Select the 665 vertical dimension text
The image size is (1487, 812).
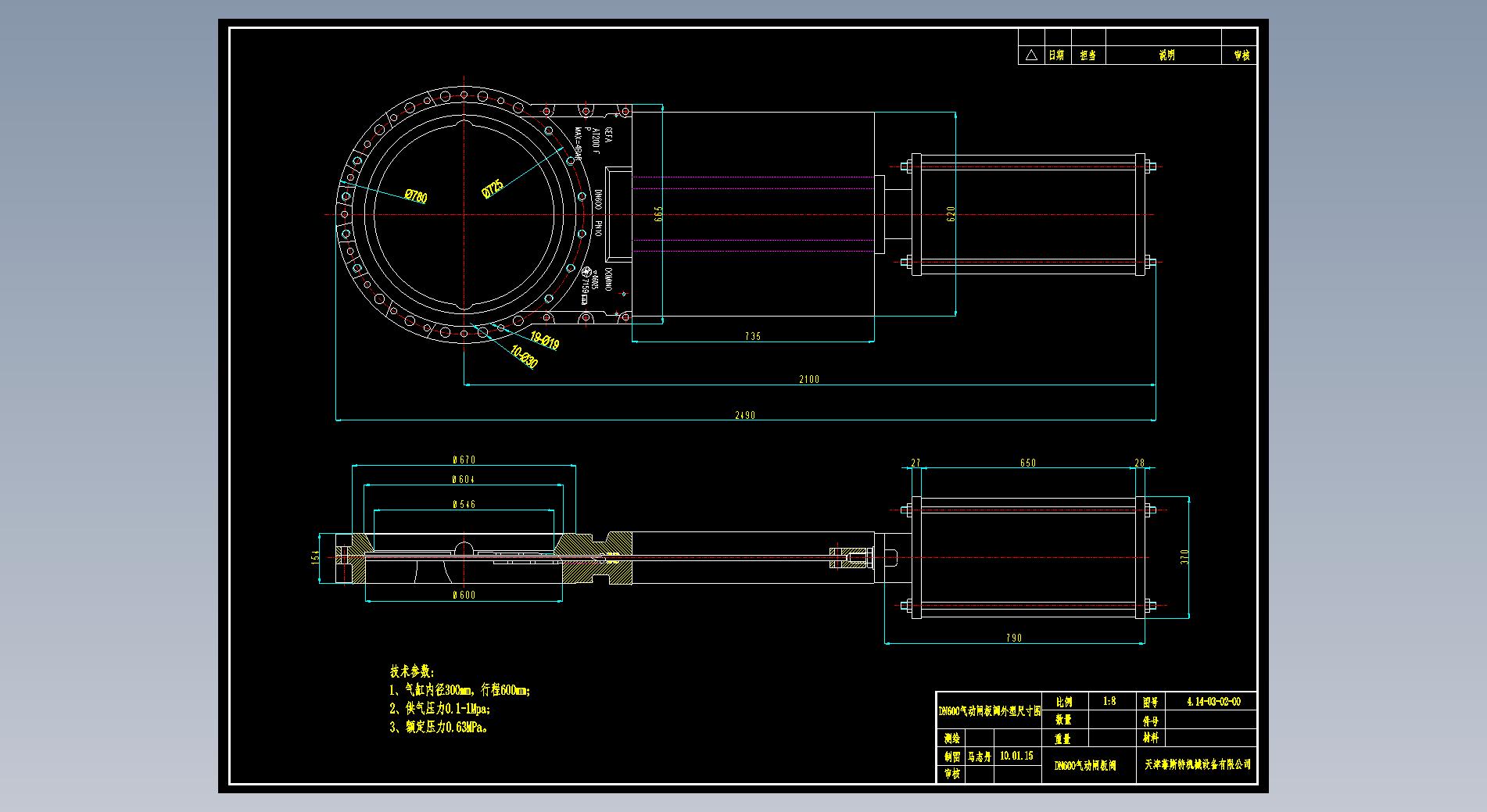coord(658,213)
